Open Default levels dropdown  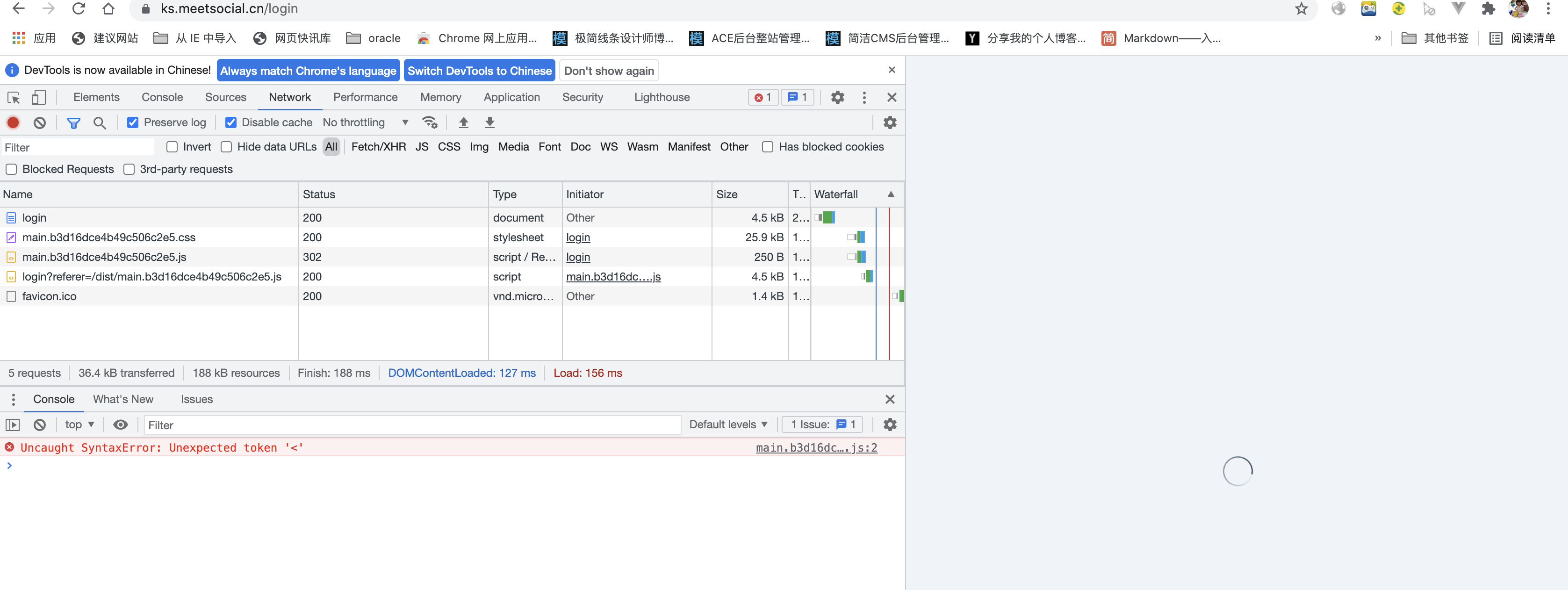tap(728, 425)
